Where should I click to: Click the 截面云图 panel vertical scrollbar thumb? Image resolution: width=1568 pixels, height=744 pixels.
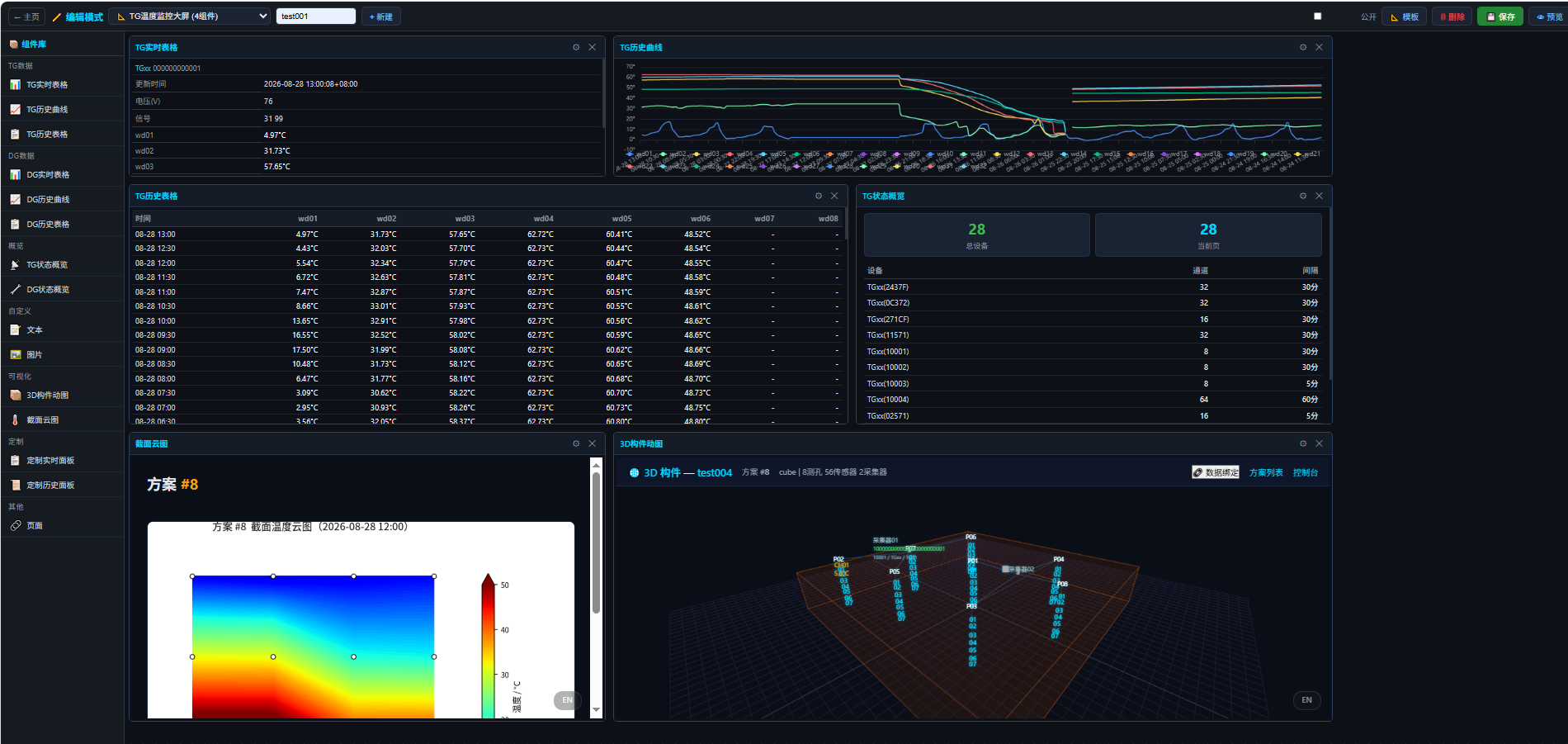(596, 543)
